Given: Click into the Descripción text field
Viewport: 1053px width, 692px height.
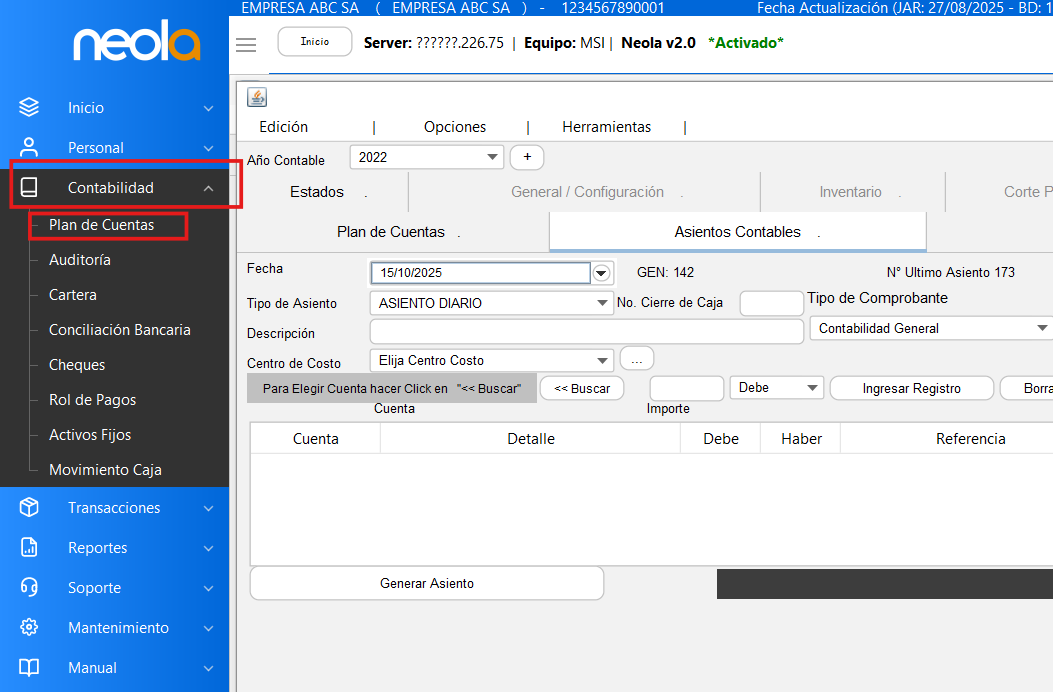Looking at the screenshot, I should click(x=586, y=332).
